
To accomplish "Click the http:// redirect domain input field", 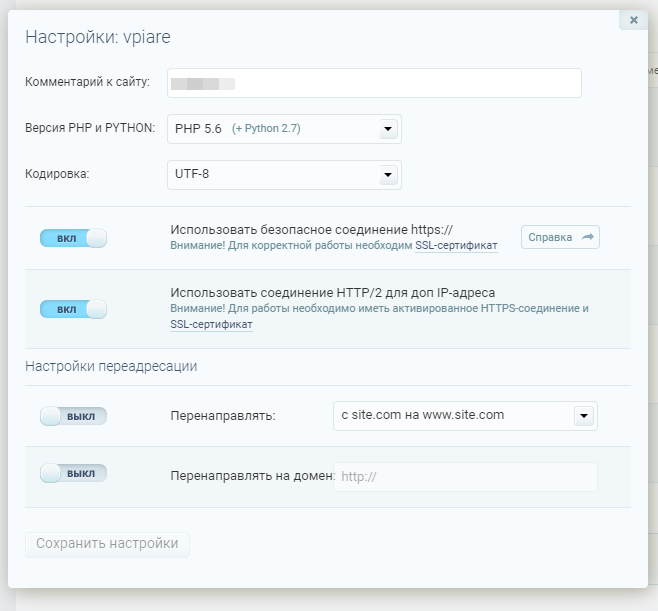I will pyautogui.click(x=465, y=477).
